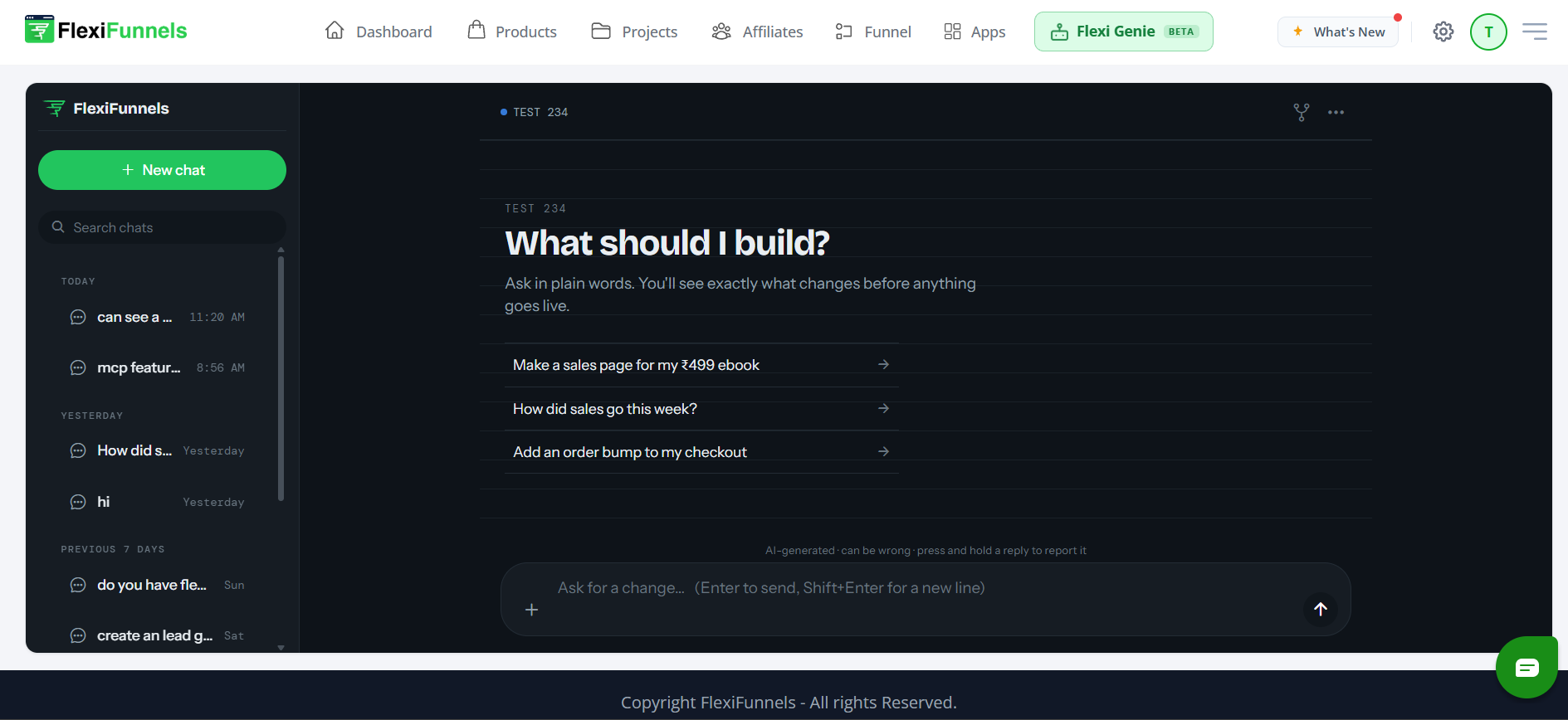Click the Products bag icon
This screenshot has height=720, width=1568.
pyautogui.click(x=476, y=30)
